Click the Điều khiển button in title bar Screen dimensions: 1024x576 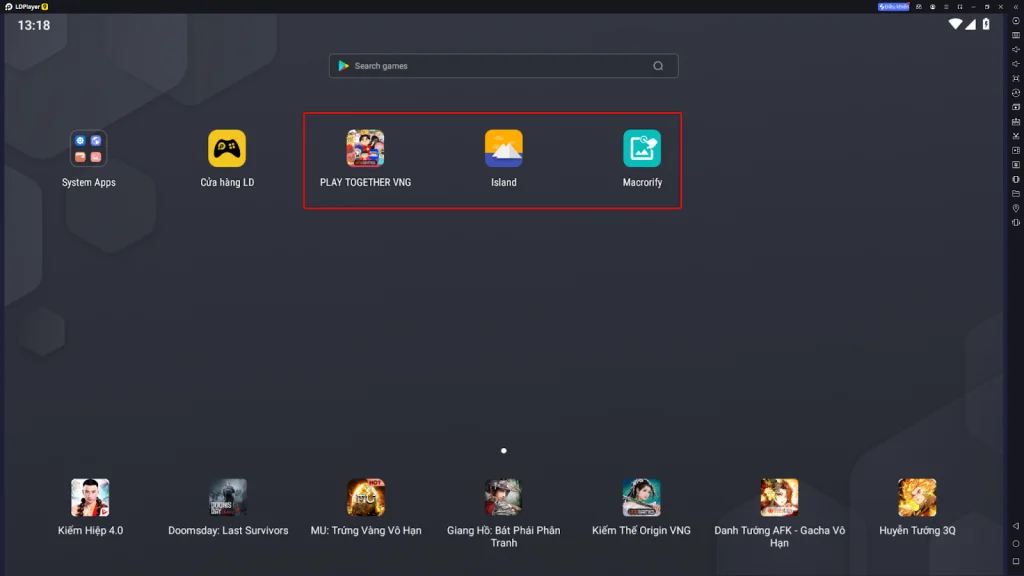(893, 7)
